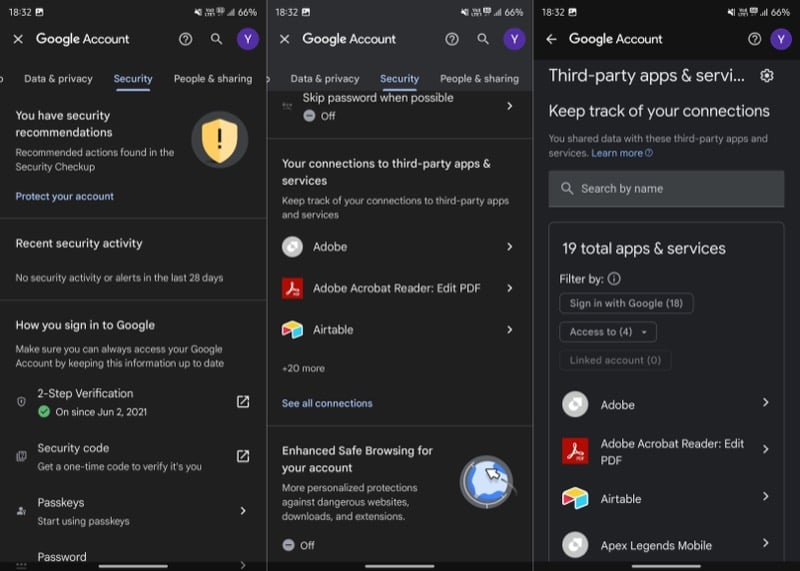Viewport: 800px width, 571px height.
Task: Open profile avatar Y in middle panel
Action: [514, 39]
